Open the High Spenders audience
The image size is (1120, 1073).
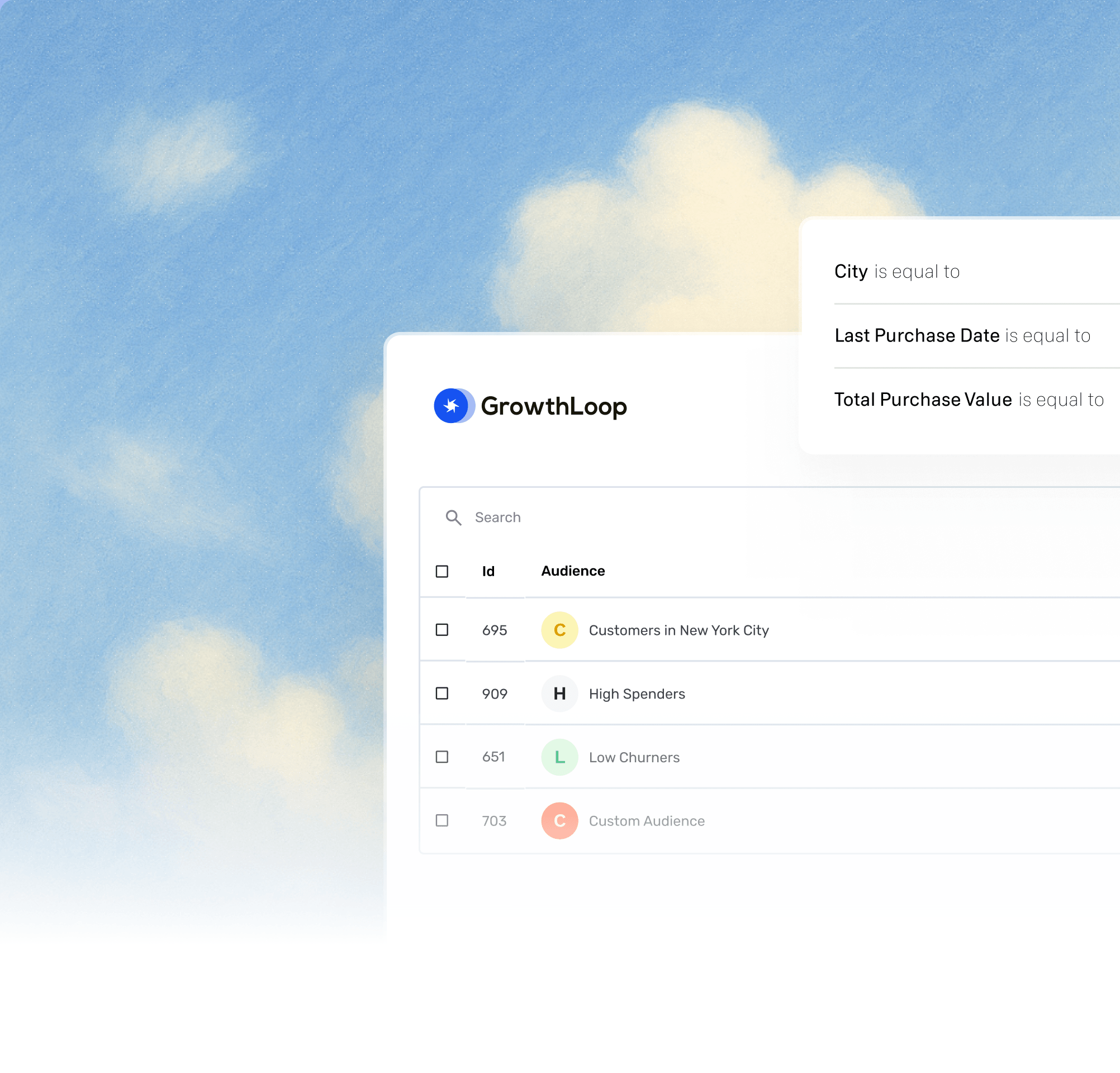637,694
